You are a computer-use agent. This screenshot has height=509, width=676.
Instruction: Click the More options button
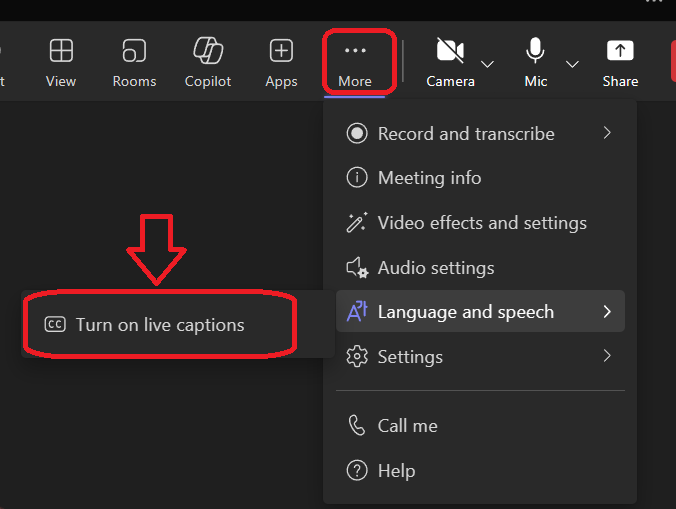(355, 62)
